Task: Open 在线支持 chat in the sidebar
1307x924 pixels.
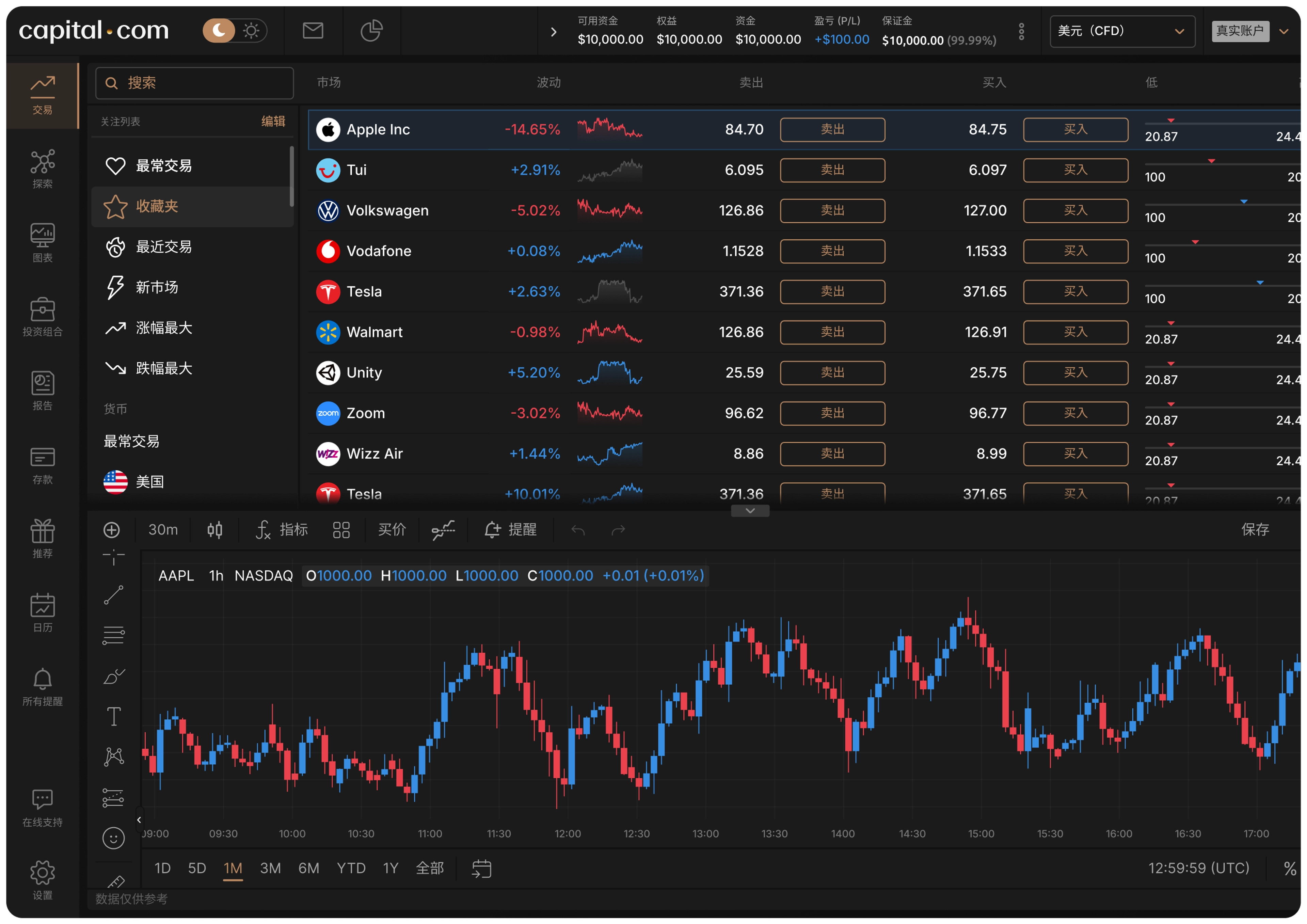Action: [43, 809]
